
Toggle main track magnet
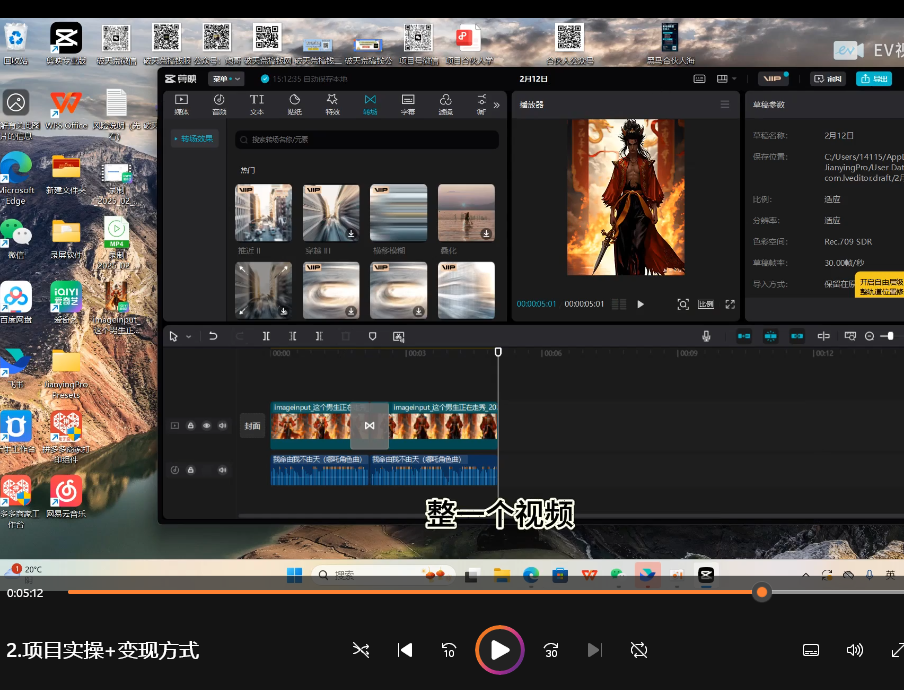[x=744, y=336]
